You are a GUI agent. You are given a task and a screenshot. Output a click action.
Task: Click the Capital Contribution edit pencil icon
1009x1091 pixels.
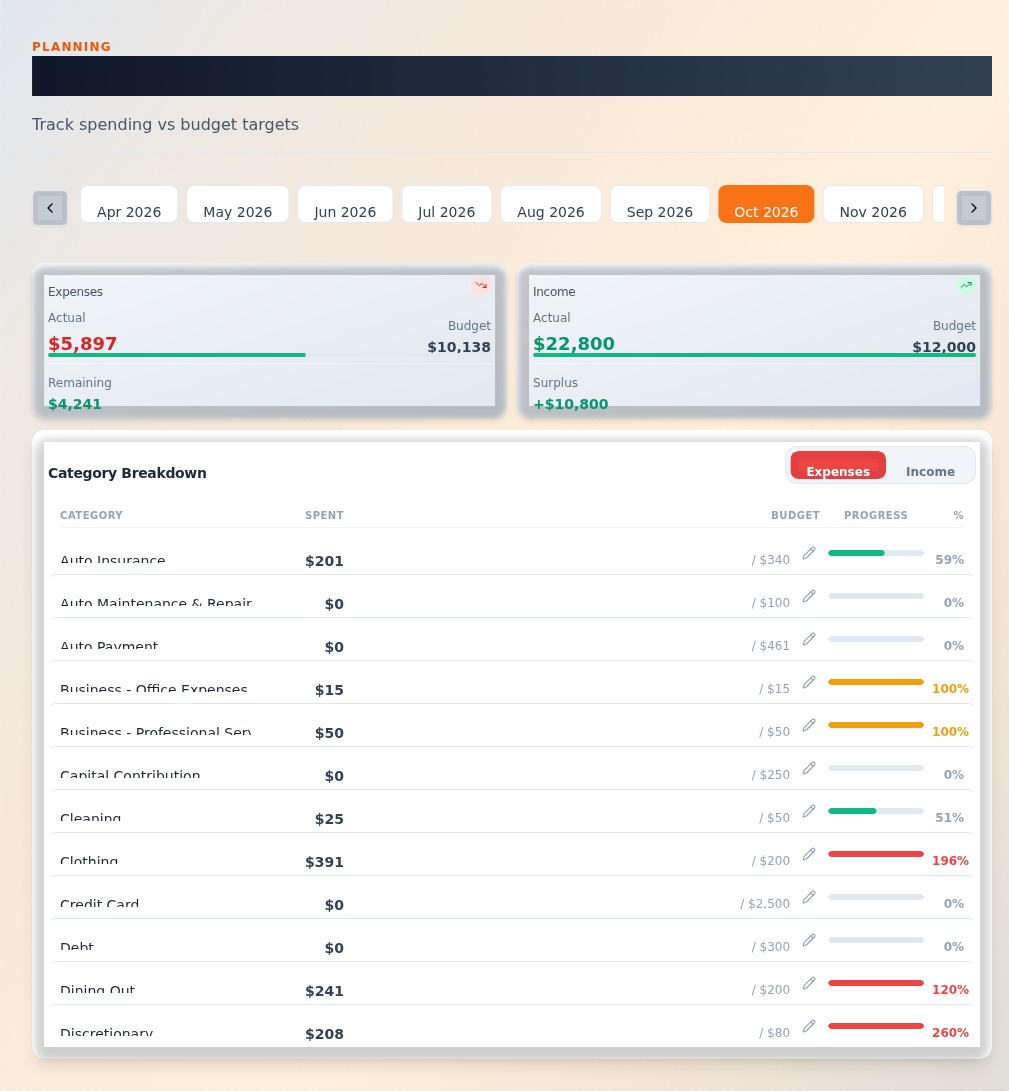click(809, 768)
